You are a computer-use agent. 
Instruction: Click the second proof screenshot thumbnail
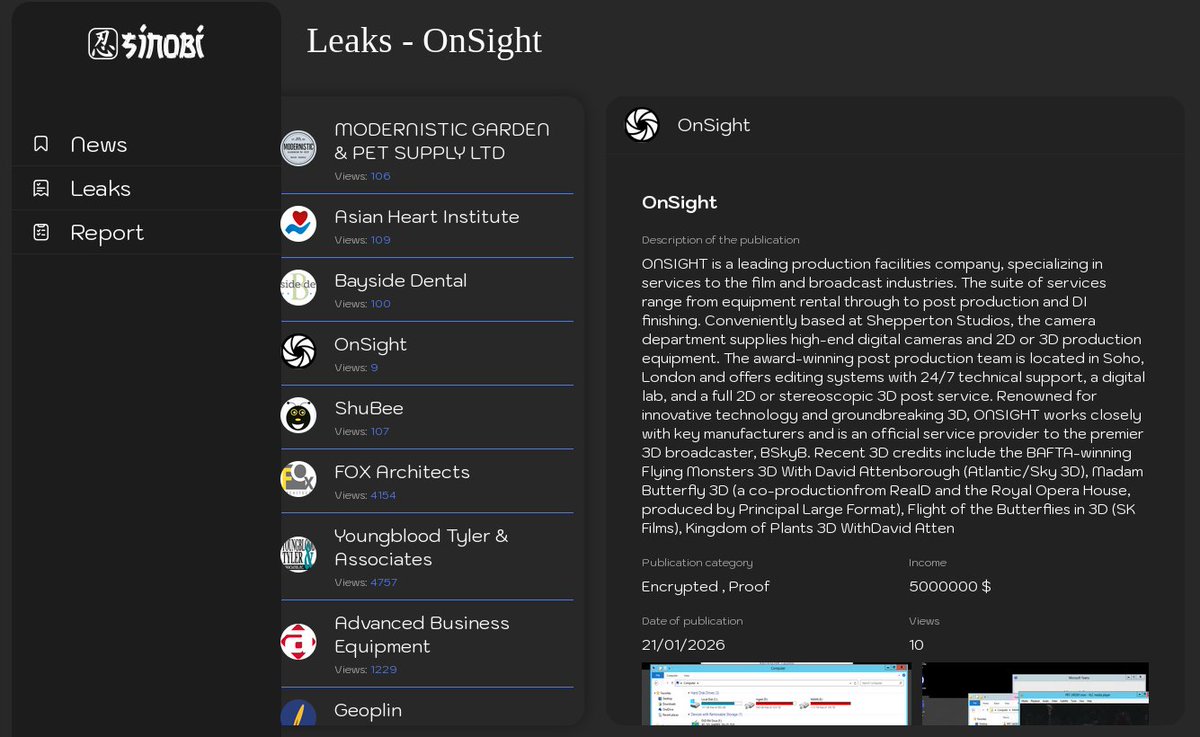[x=1035, y=693]
